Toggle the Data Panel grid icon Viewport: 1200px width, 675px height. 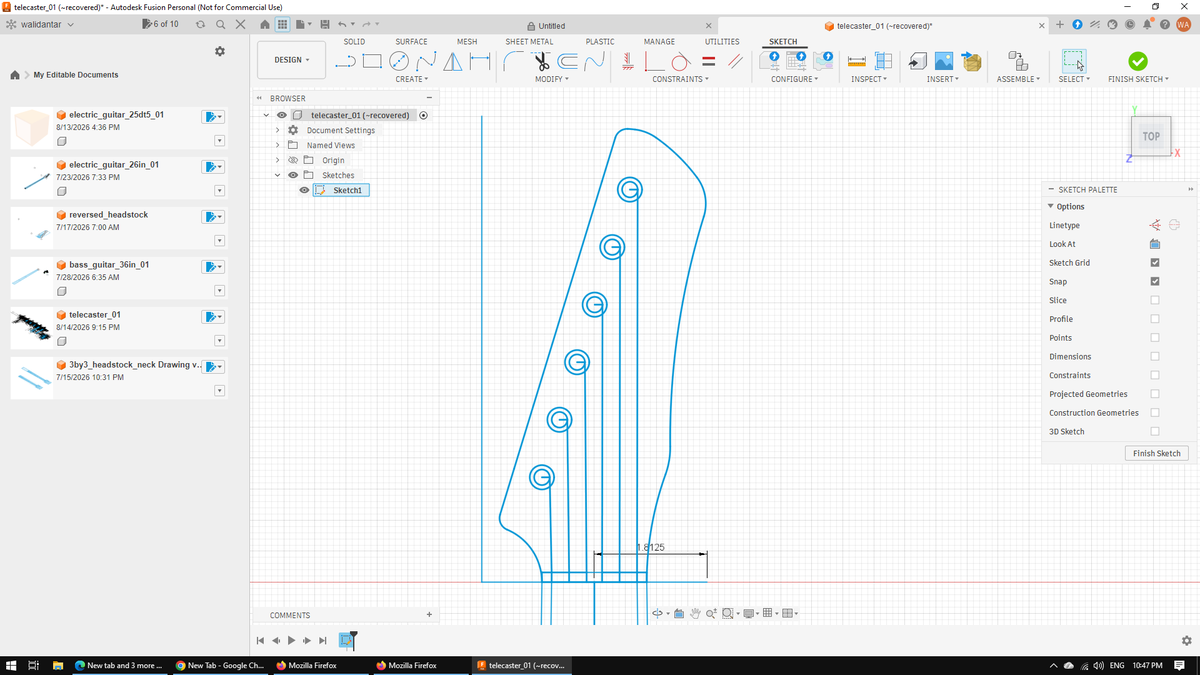(283, 25)
